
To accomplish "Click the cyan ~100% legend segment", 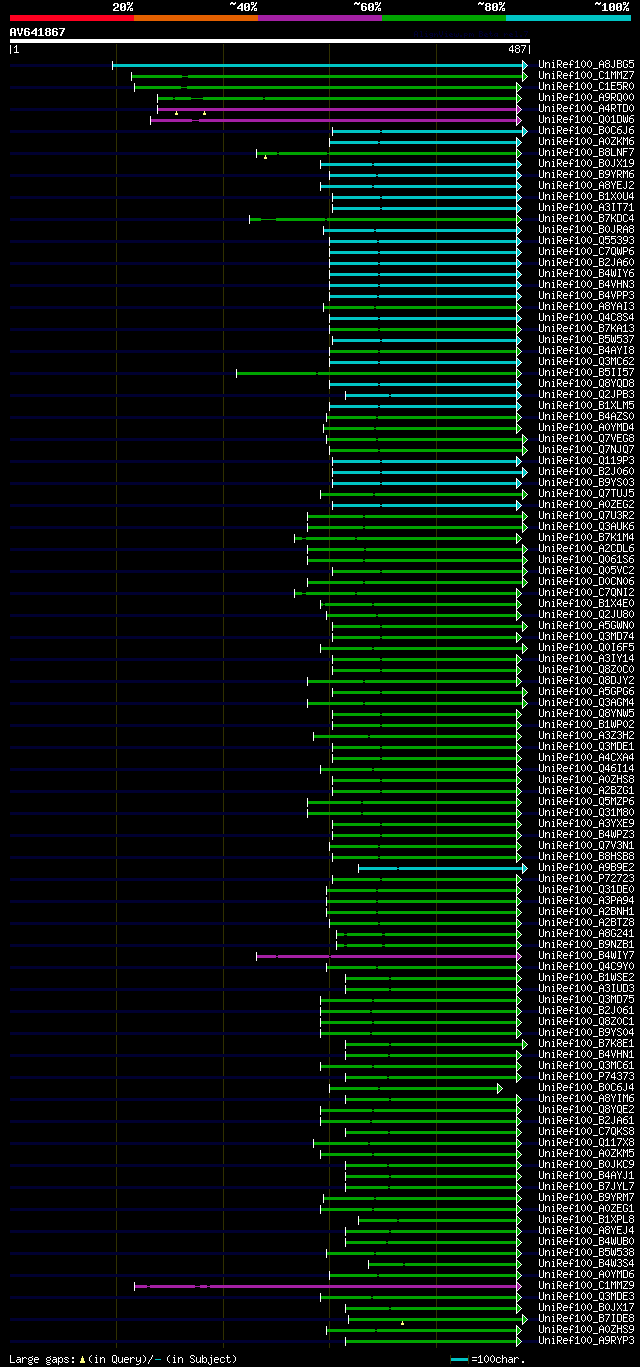I will click(567, 18).
